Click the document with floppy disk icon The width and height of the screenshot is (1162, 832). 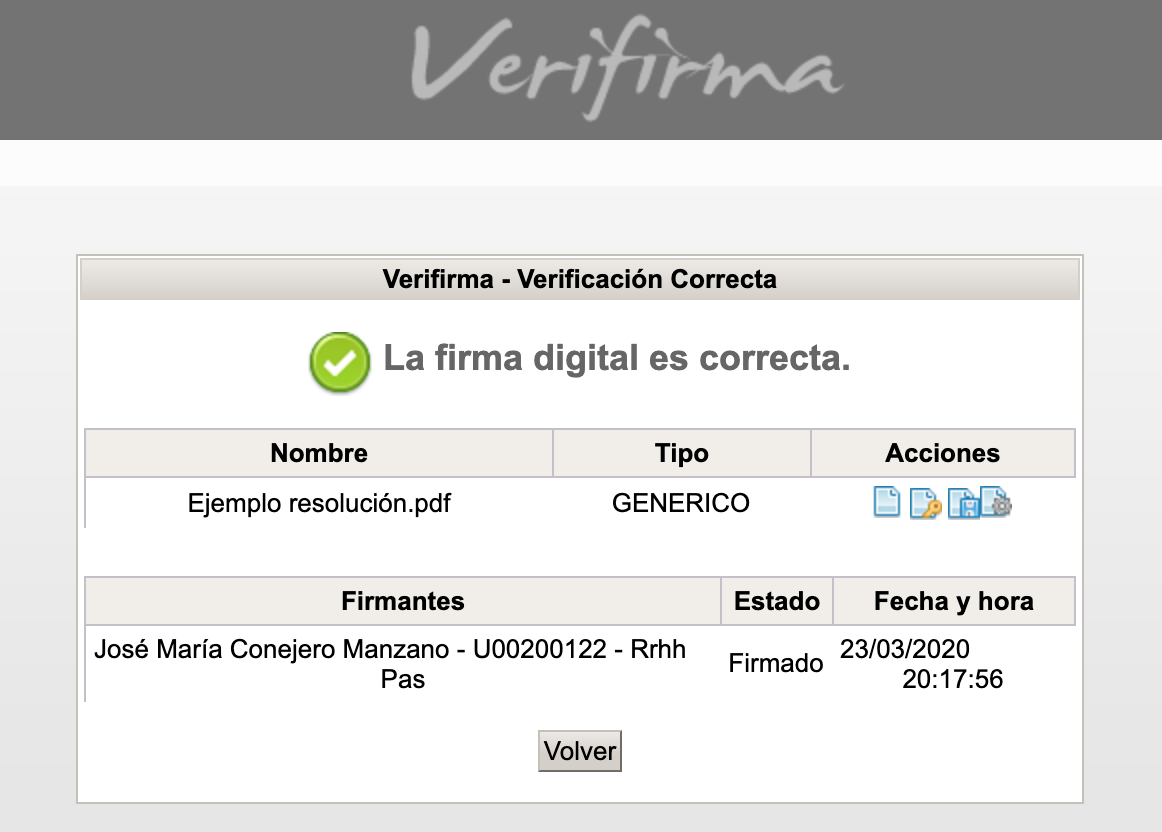click(x=962, y=503)
